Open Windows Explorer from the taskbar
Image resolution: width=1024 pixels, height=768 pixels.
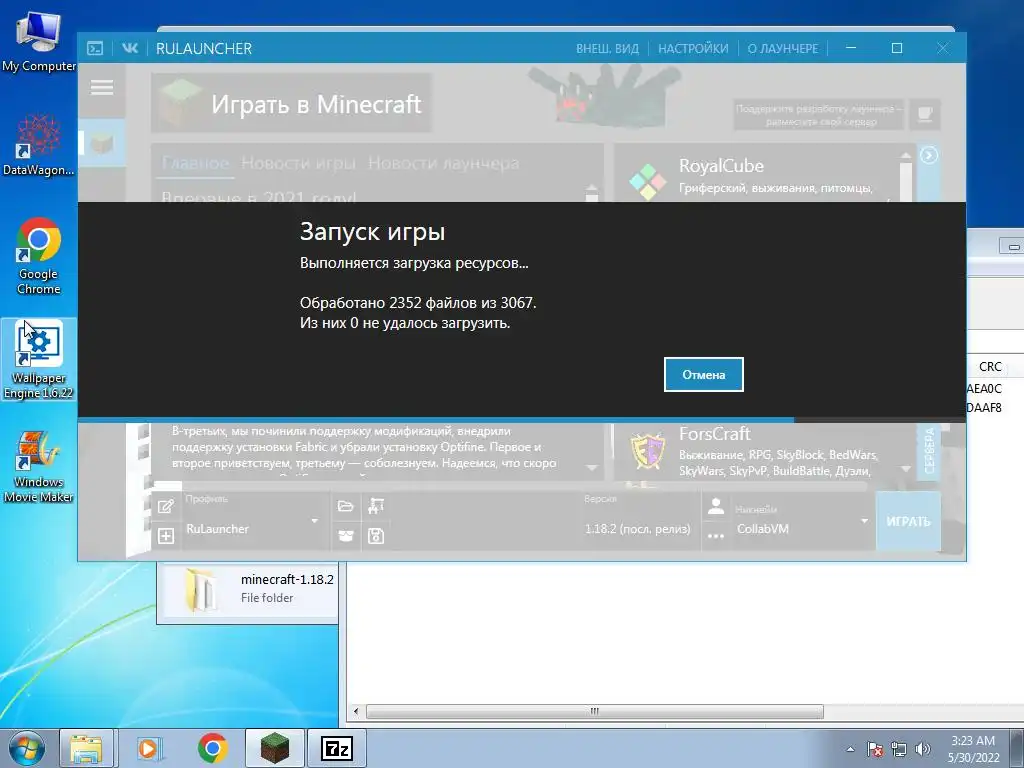coord(86,748)
